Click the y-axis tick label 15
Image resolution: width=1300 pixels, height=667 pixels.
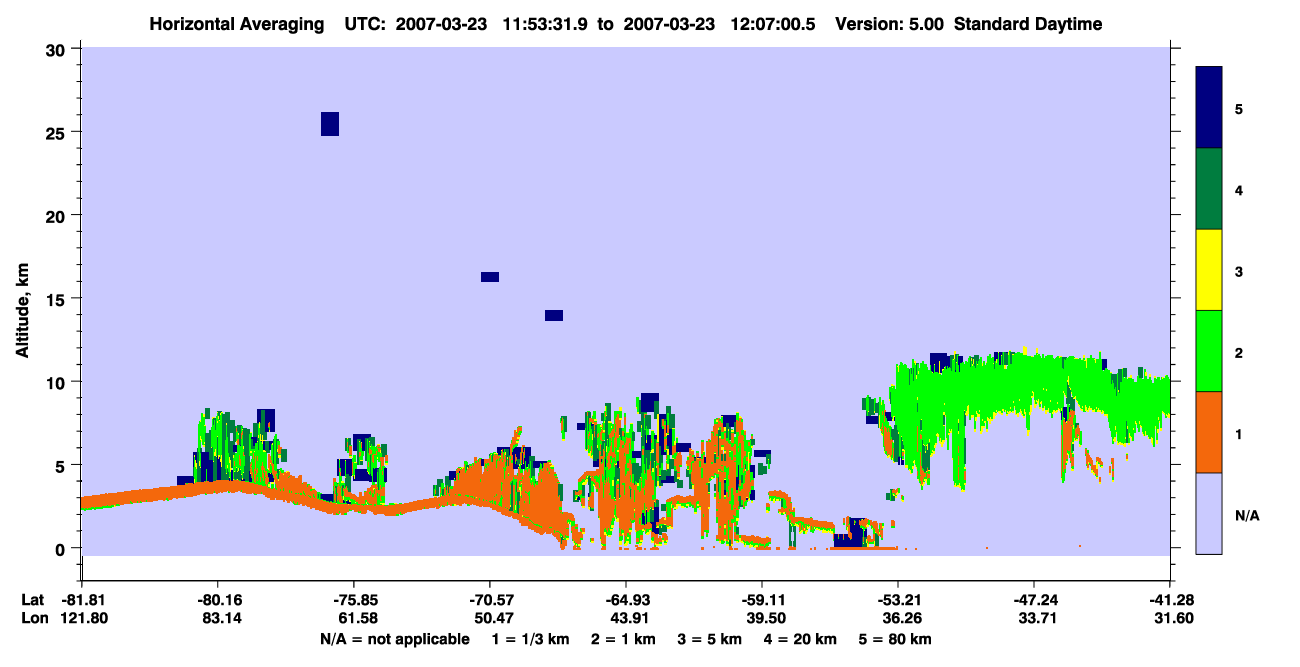tap(58, 299)
